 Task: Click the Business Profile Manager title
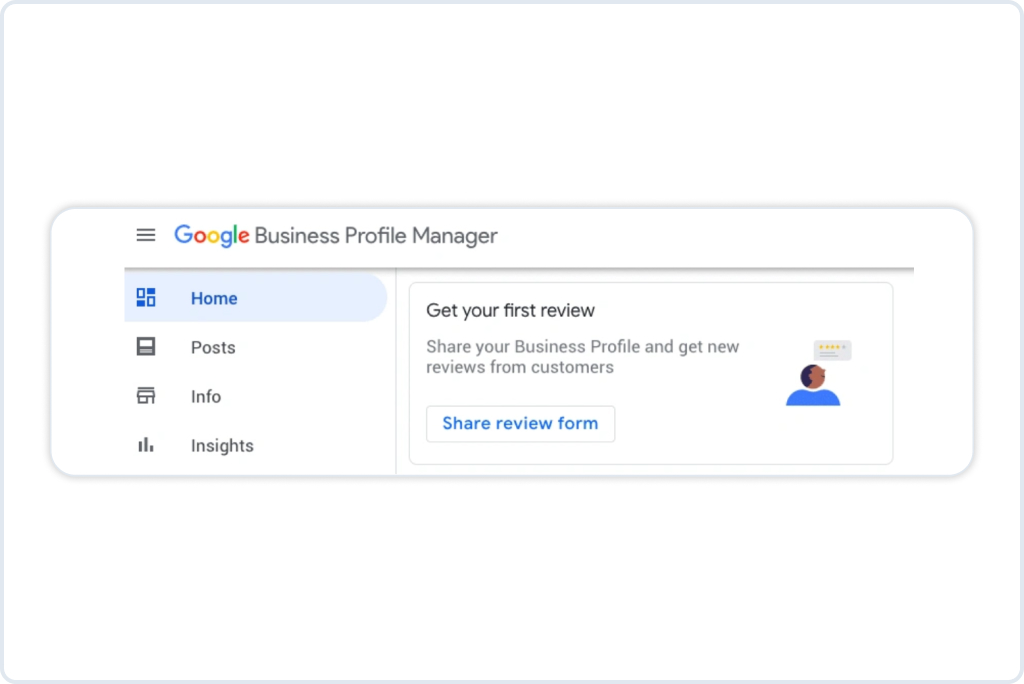point(376,236)
